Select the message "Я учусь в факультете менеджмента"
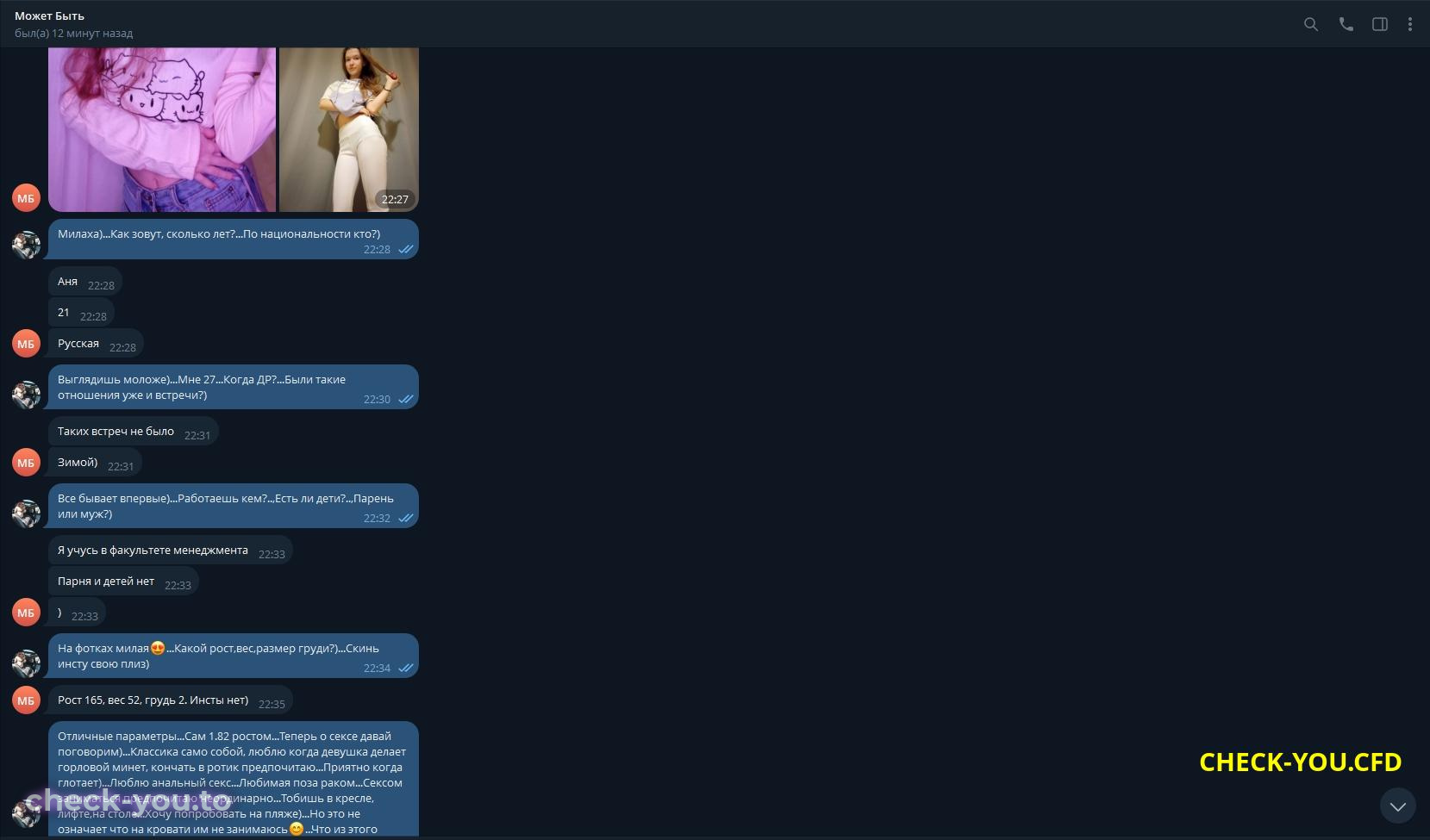Image resolution: width=1430 pixels, height=840 pixels. pyautogui.click(x=171, y=551)
